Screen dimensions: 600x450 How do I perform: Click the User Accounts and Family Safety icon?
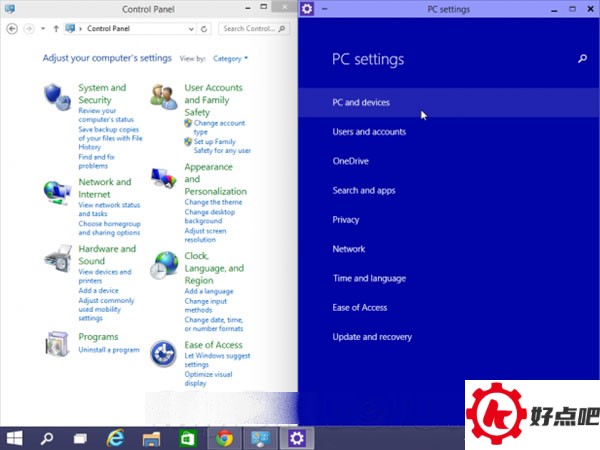click(x=164, y=96)
